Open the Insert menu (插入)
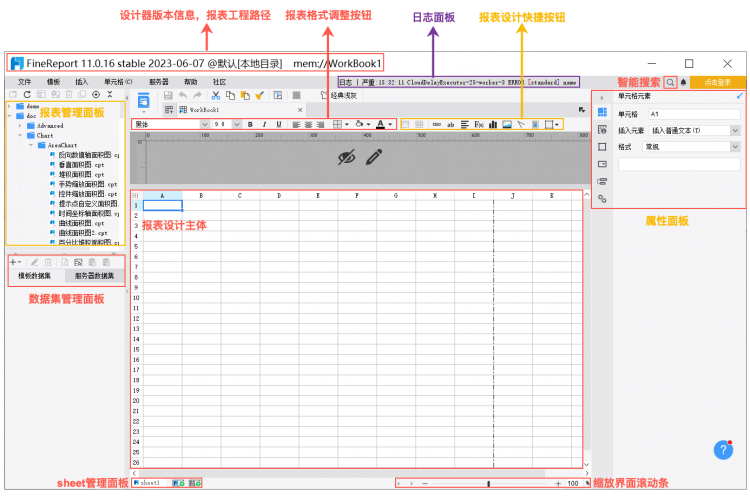This screenshot has height=496, width=750. point(81,82)
